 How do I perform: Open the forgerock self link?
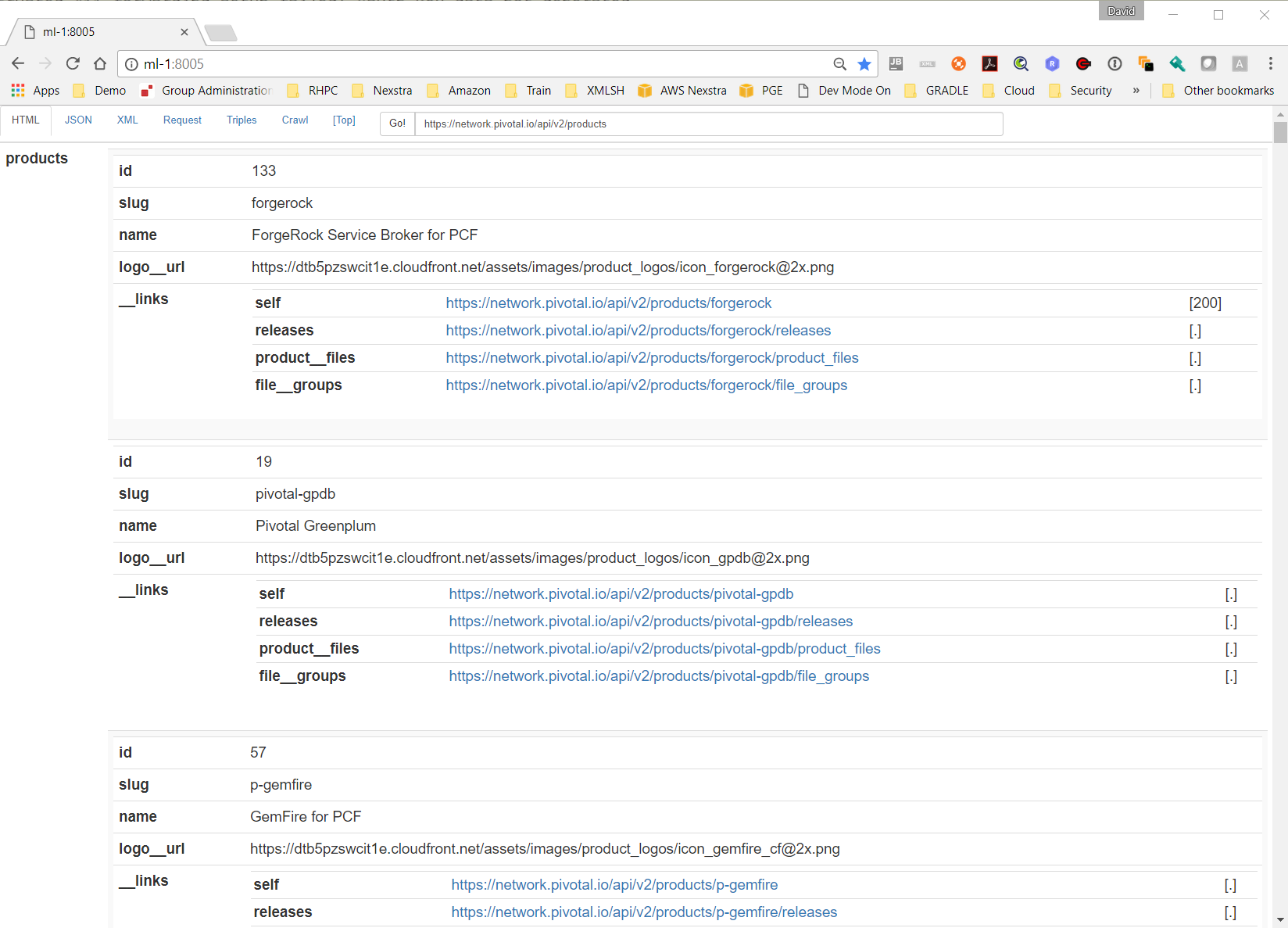click(608, 303)
